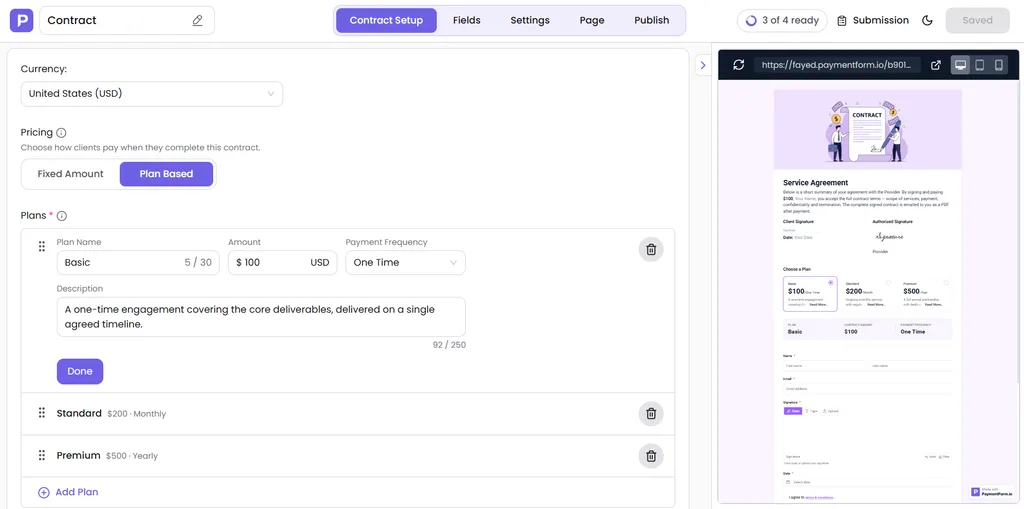This screenshot has width=1024, height=509.
Task: Select Plan Based pricing option
Action: pyautogui.click(x=167, y=174)
